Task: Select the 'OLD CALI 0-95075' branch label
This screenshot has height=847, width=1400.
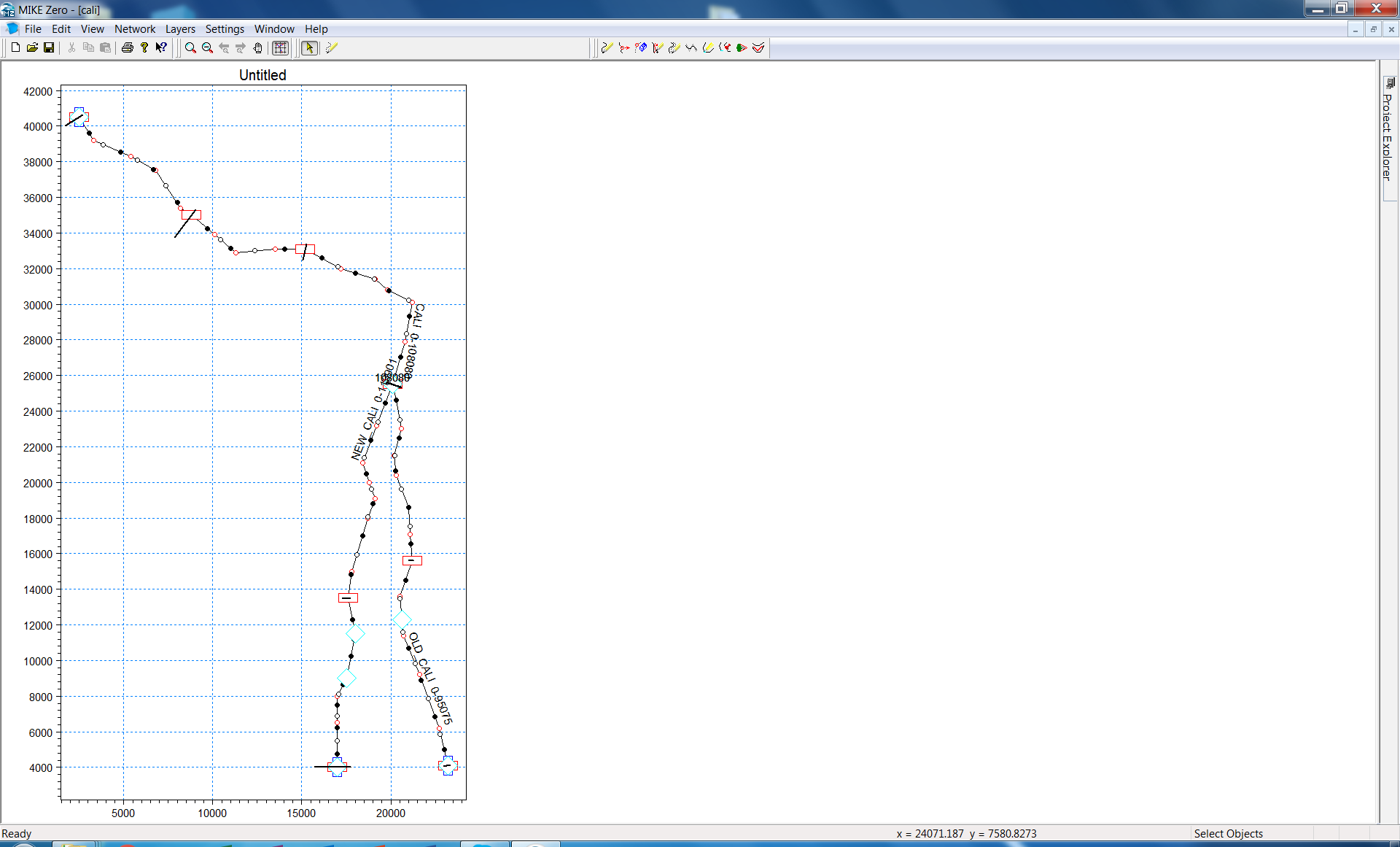Action: pos(431,678)
